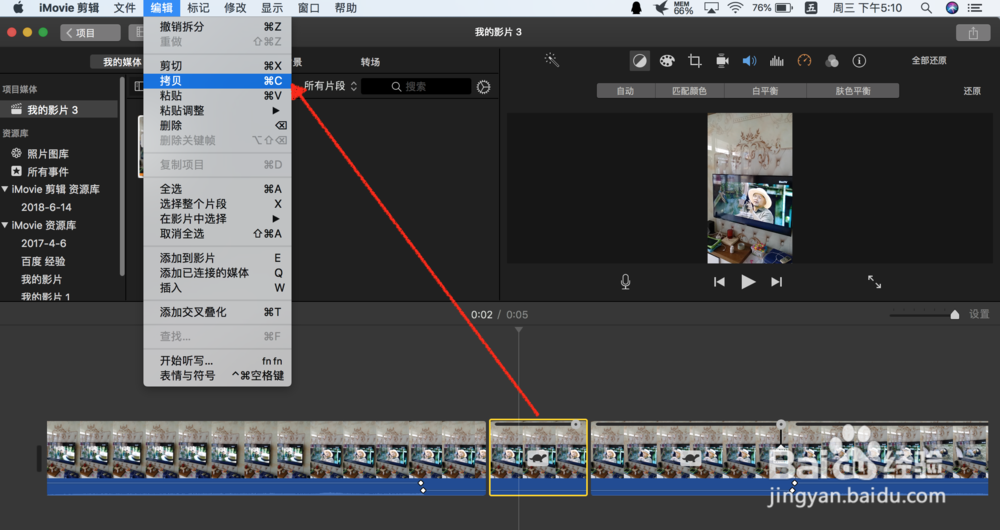
Task: Switch to the 转场 tab
Action: coord(370,62)
